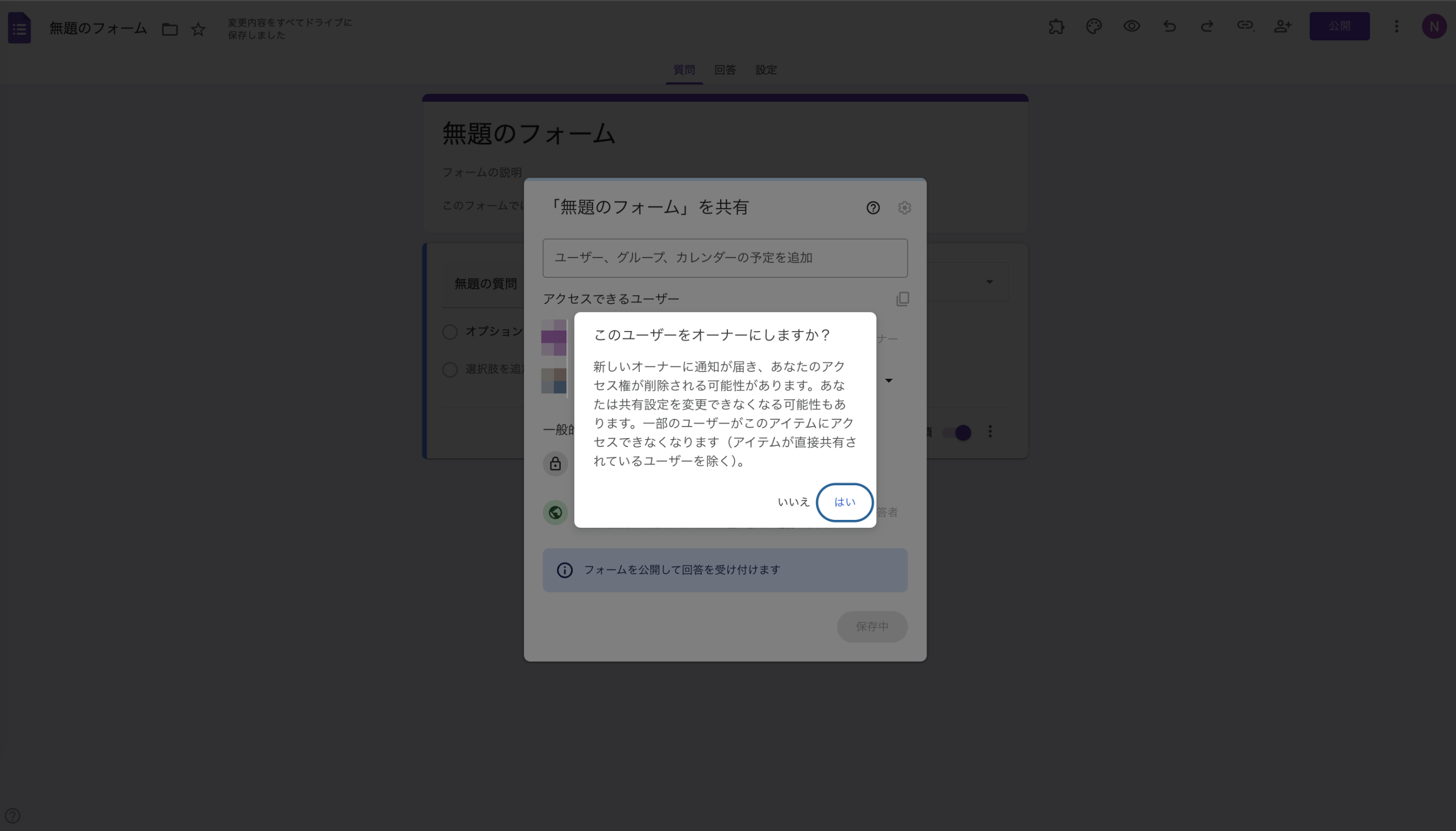Open the 設定 tab
The image size is (1456, 831).
coord(765,69)
